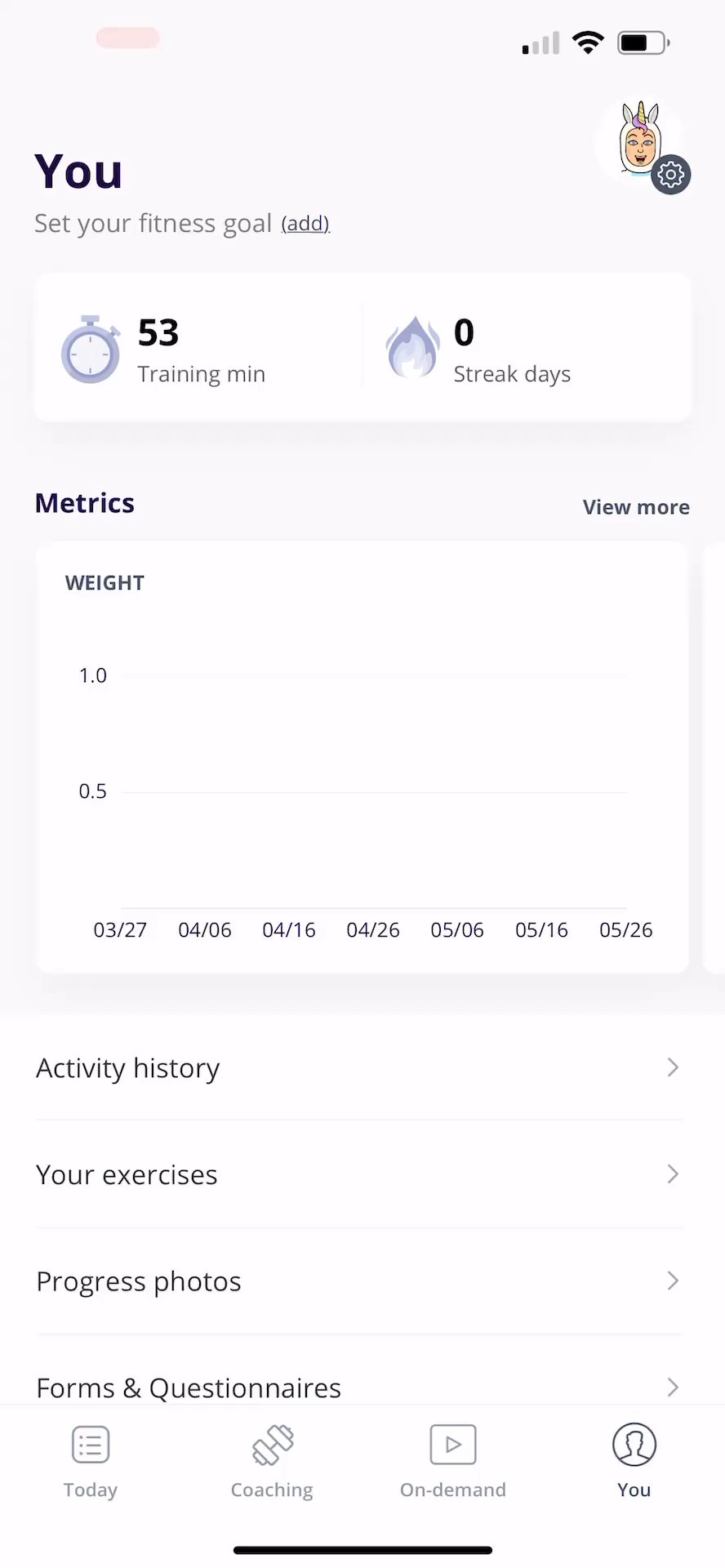Screen dimensions: 725x1568
Task: Click View more for Metrics
Action: coord(636,507)
